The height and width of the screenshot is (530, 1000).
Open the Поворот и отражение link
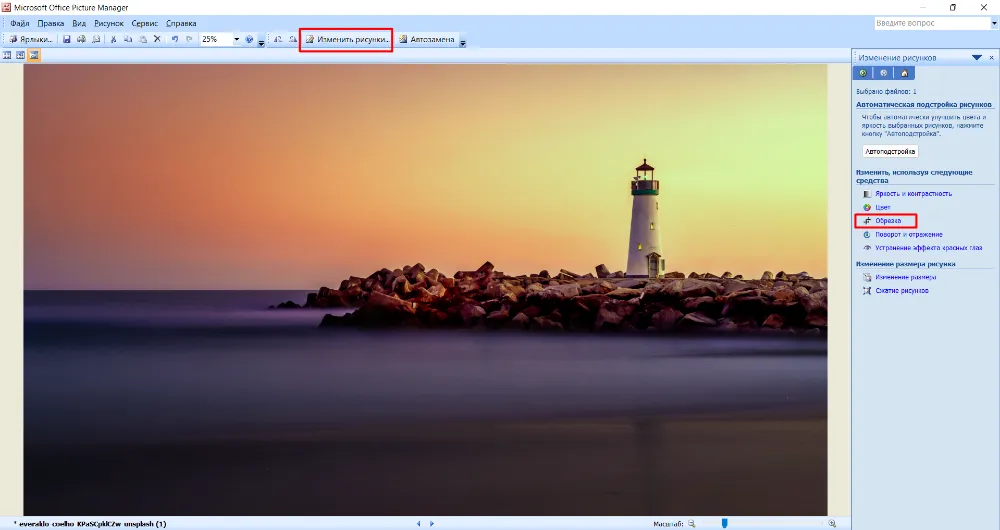pos(909,235)
